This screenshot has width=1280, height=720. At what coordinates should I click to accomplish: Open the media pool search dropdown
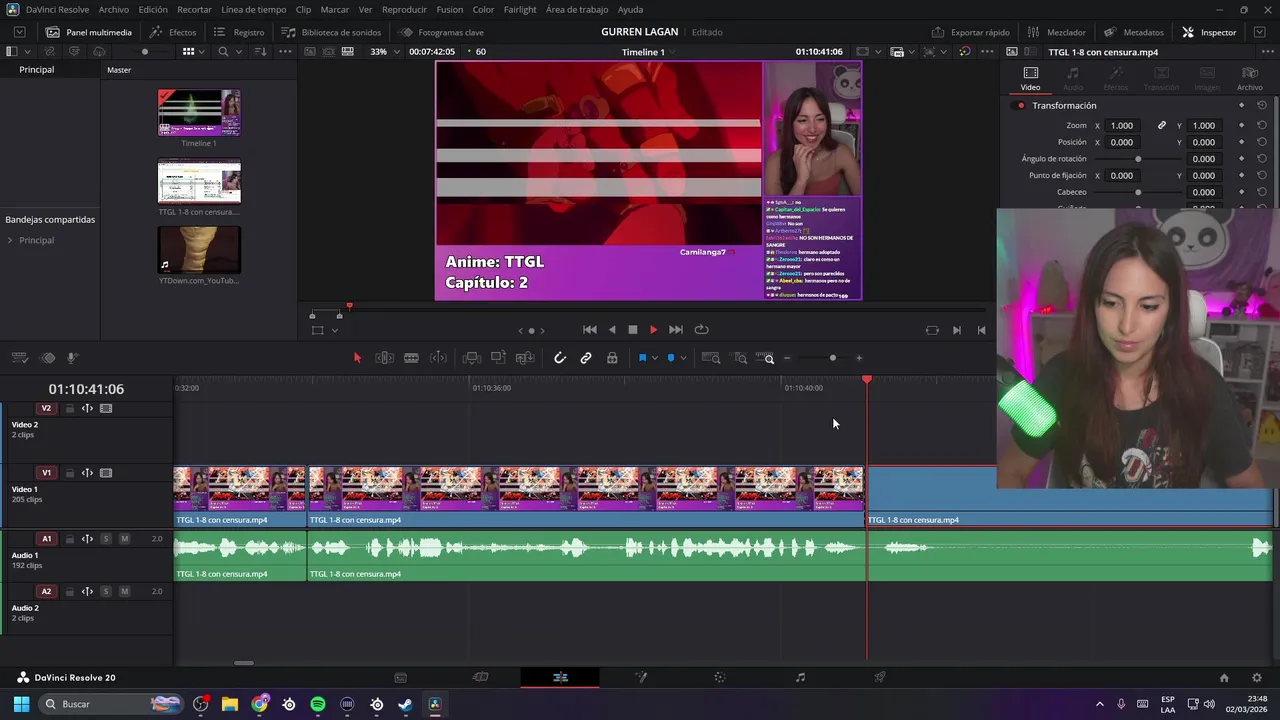240,52
